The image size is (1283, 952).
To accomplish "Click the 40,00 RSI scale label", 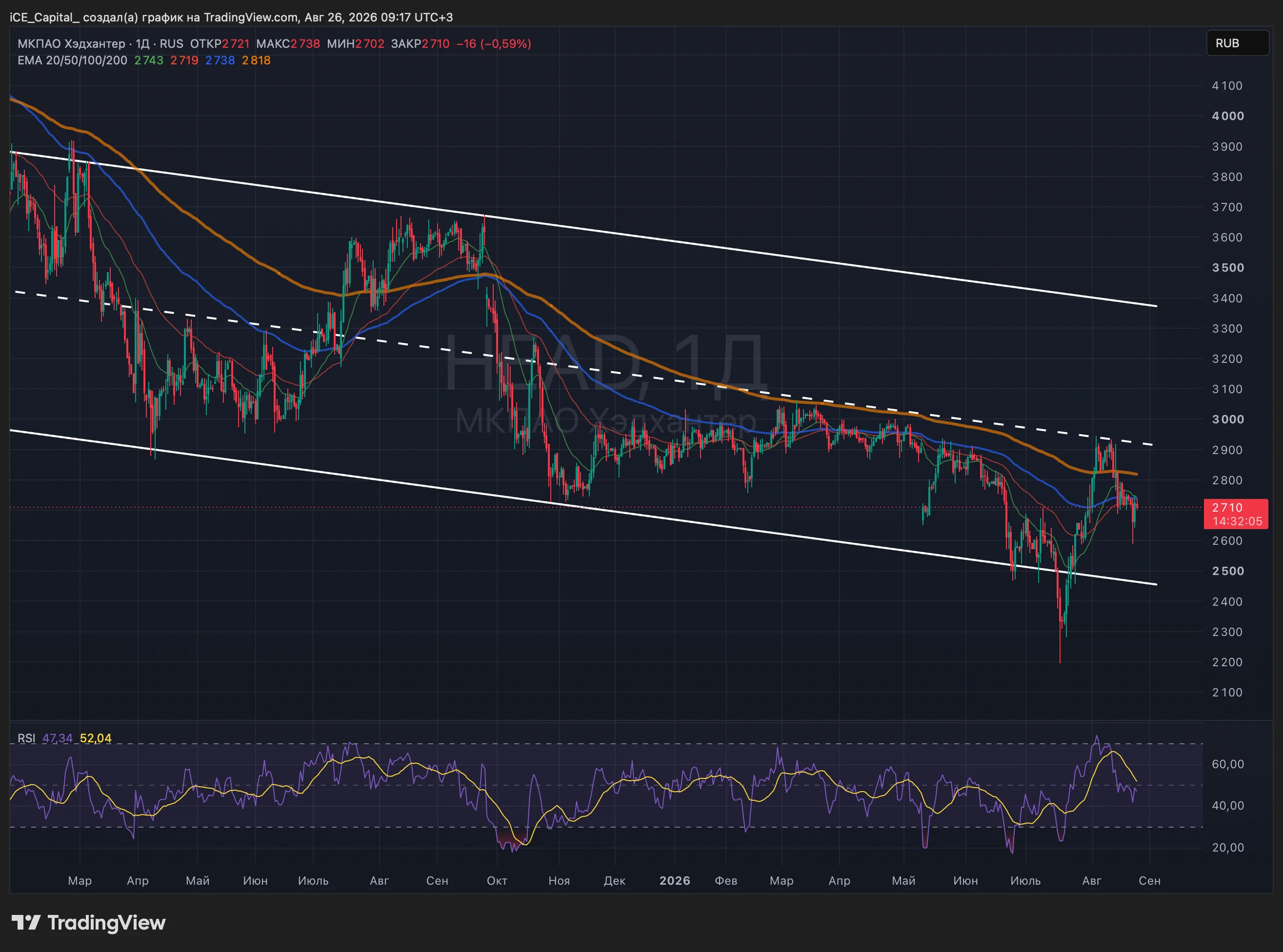I will click(1228, 806).
